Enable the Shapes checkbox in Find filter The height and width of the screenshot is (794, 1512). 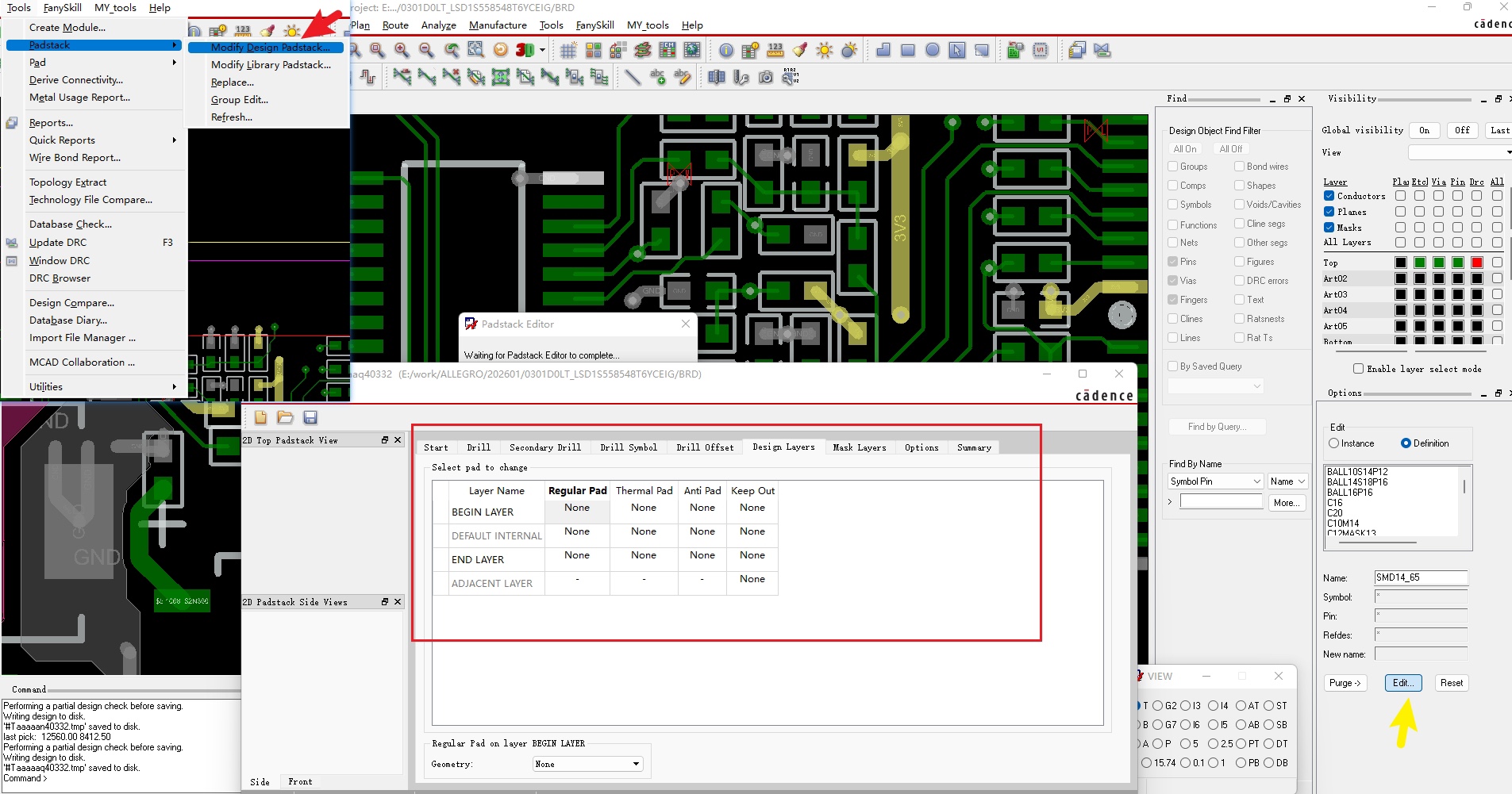(x=1239, y=186)
